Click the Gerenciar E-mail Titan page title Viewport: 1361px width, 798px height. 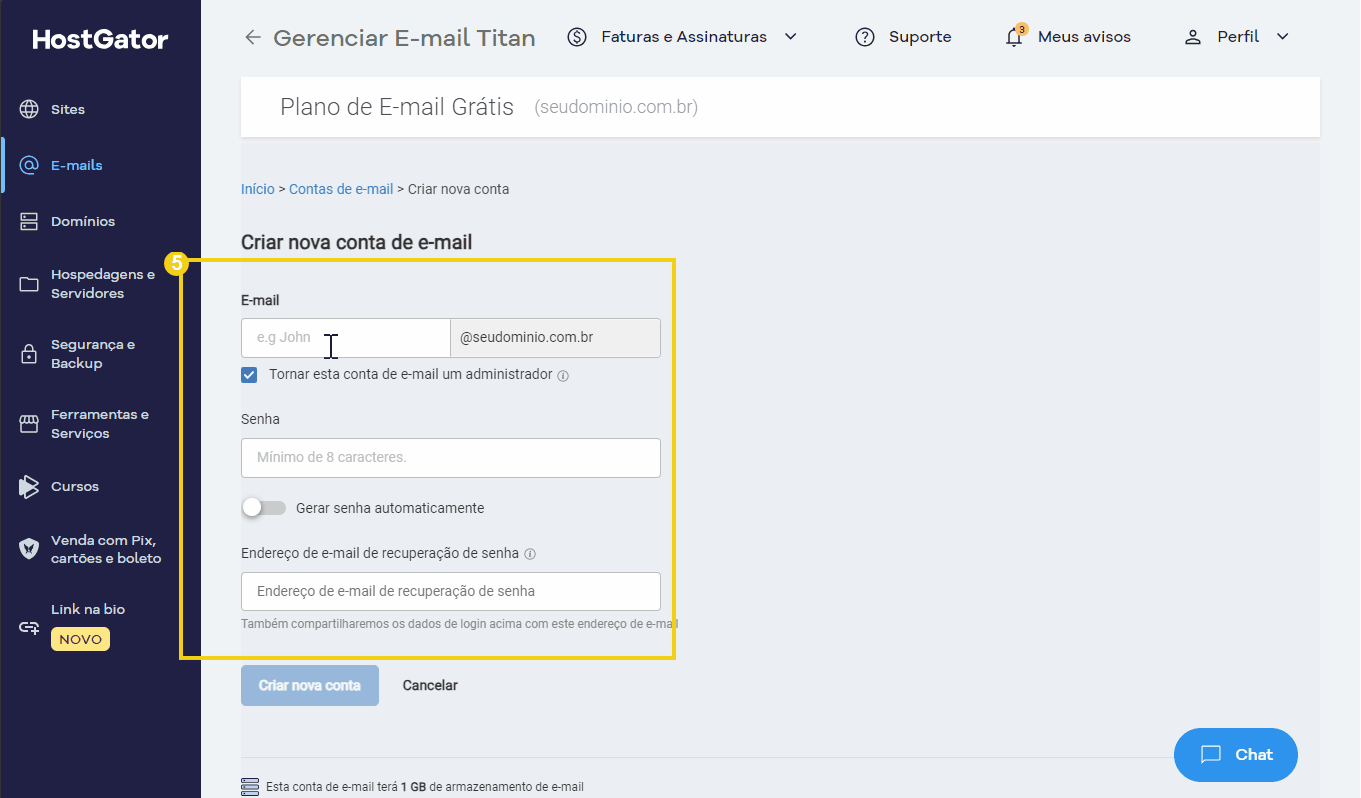(x=404, y=38)
